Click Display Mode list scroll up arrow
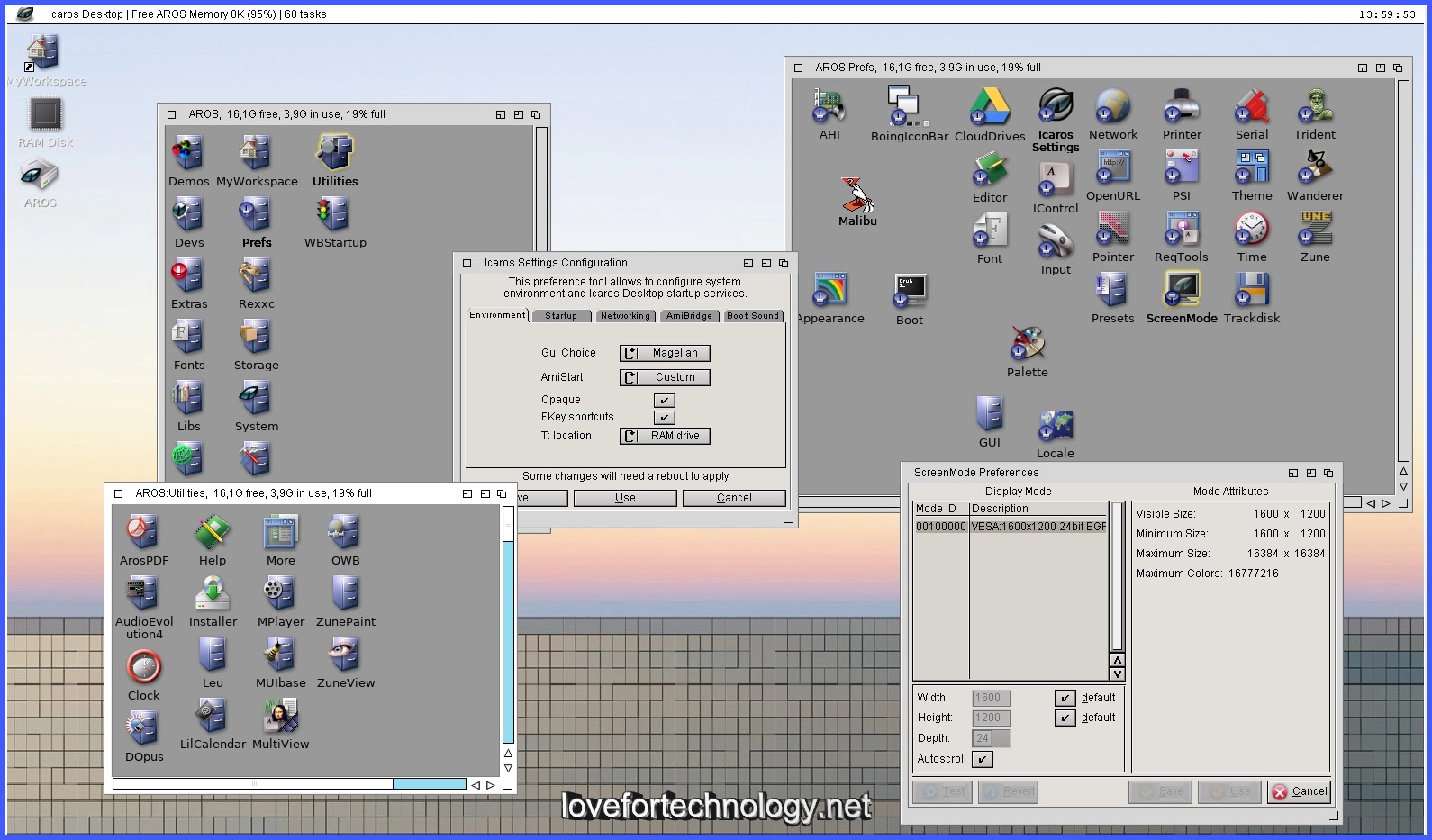 tap(1118, 661)
